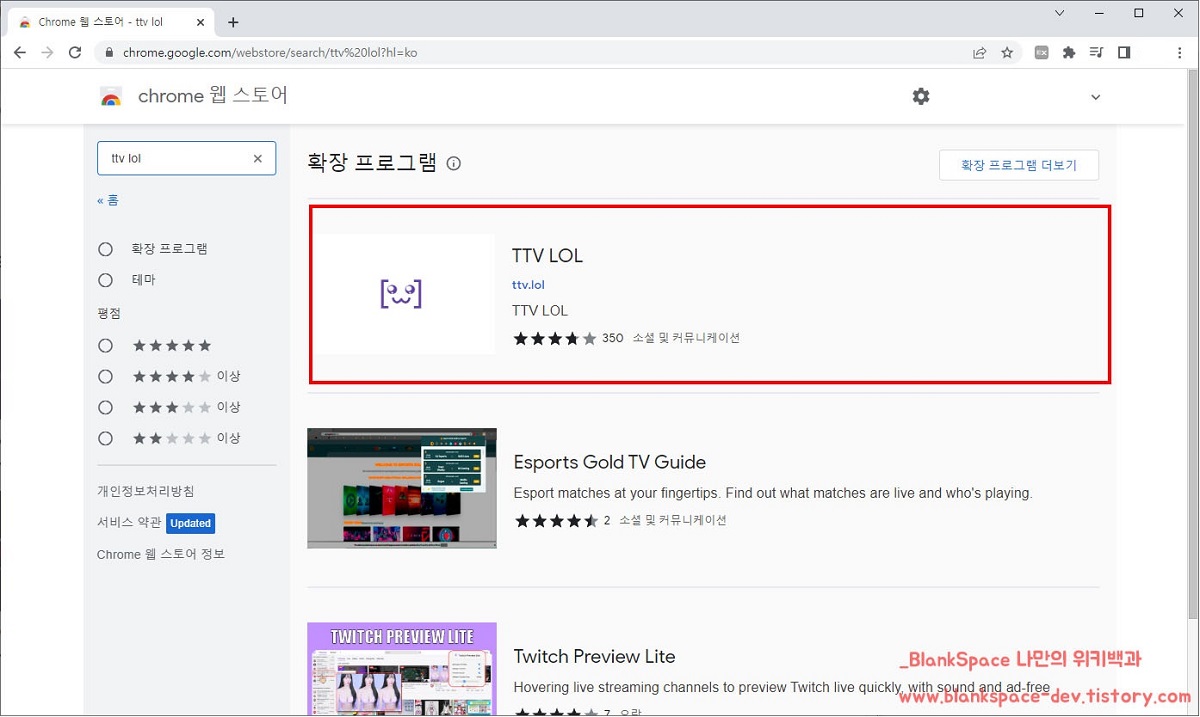The height and width of the screenshot is (717, 1200).
Task: Click 확장 프로그램 더보기 button
Action: click(1019, 165)
